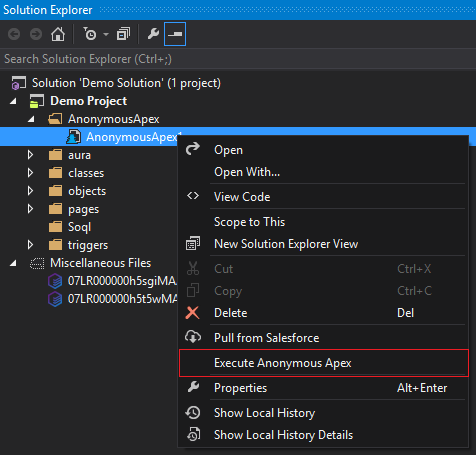
Task: Select the pages folder label
Action: [83, 209]
